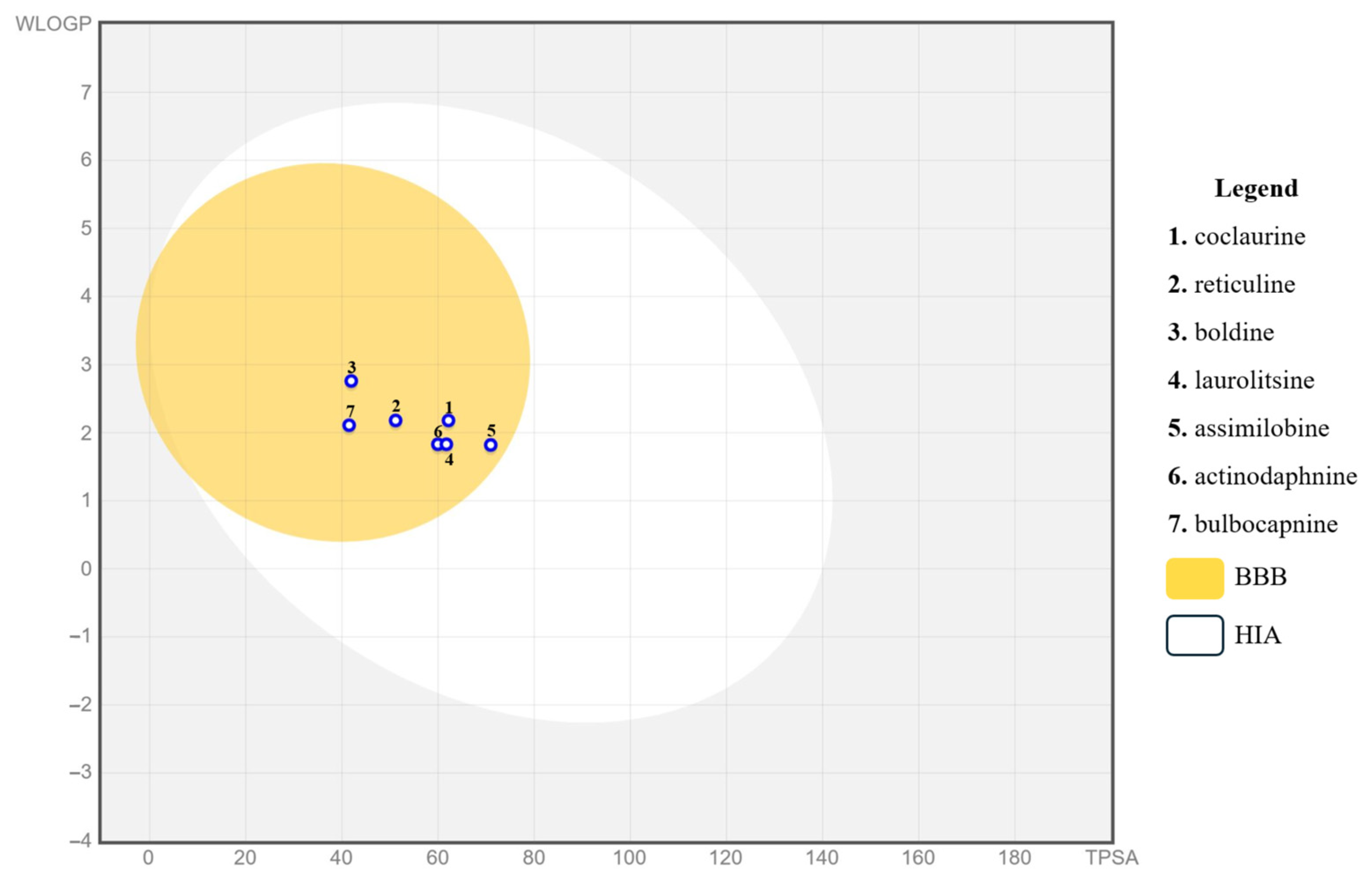Screen dimensions: 1372x884
Task: Click data point 5 for assimilobine
Action: click(x=490, y=445)
